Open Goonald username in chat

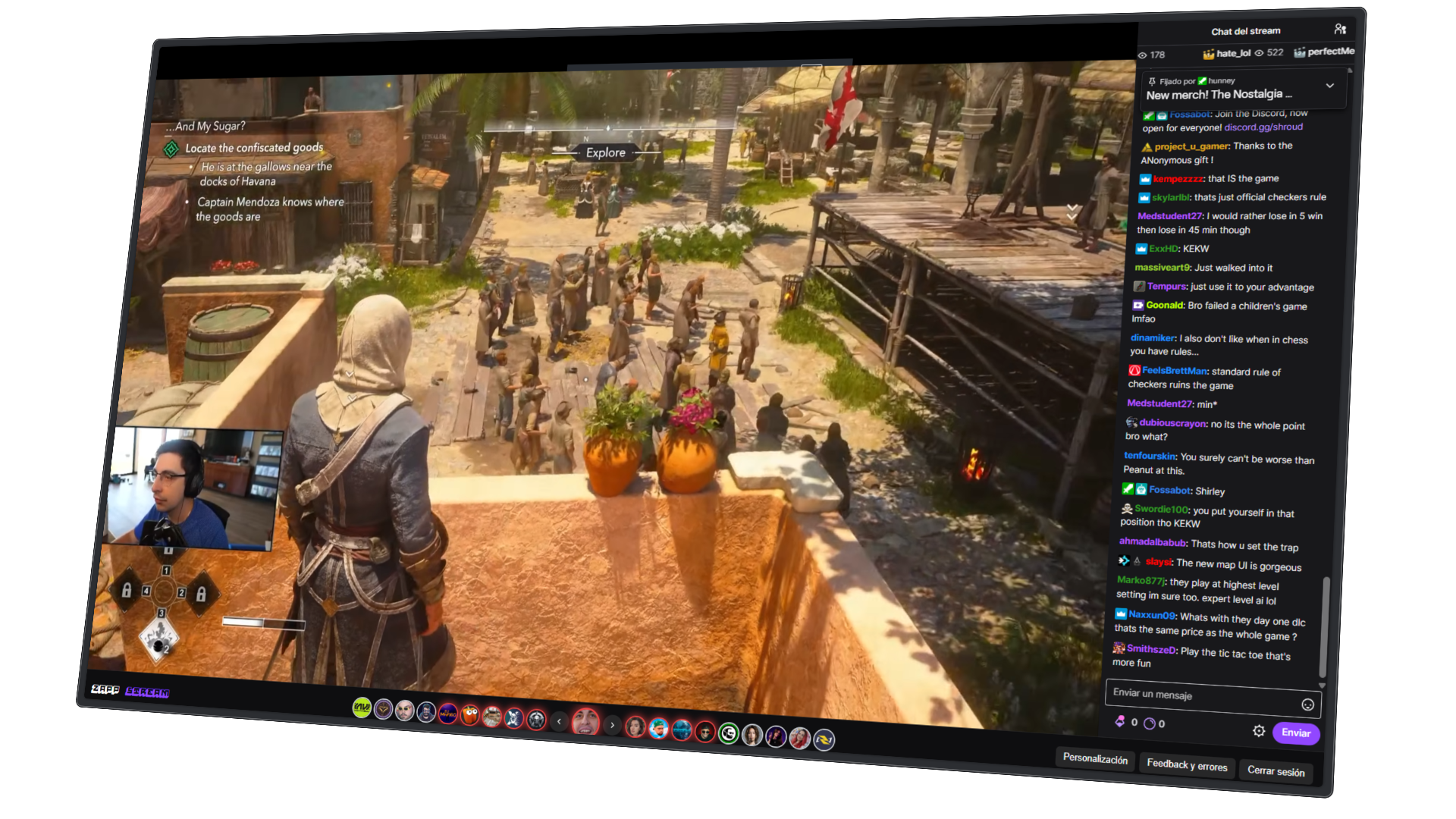tap(1164, 305)
